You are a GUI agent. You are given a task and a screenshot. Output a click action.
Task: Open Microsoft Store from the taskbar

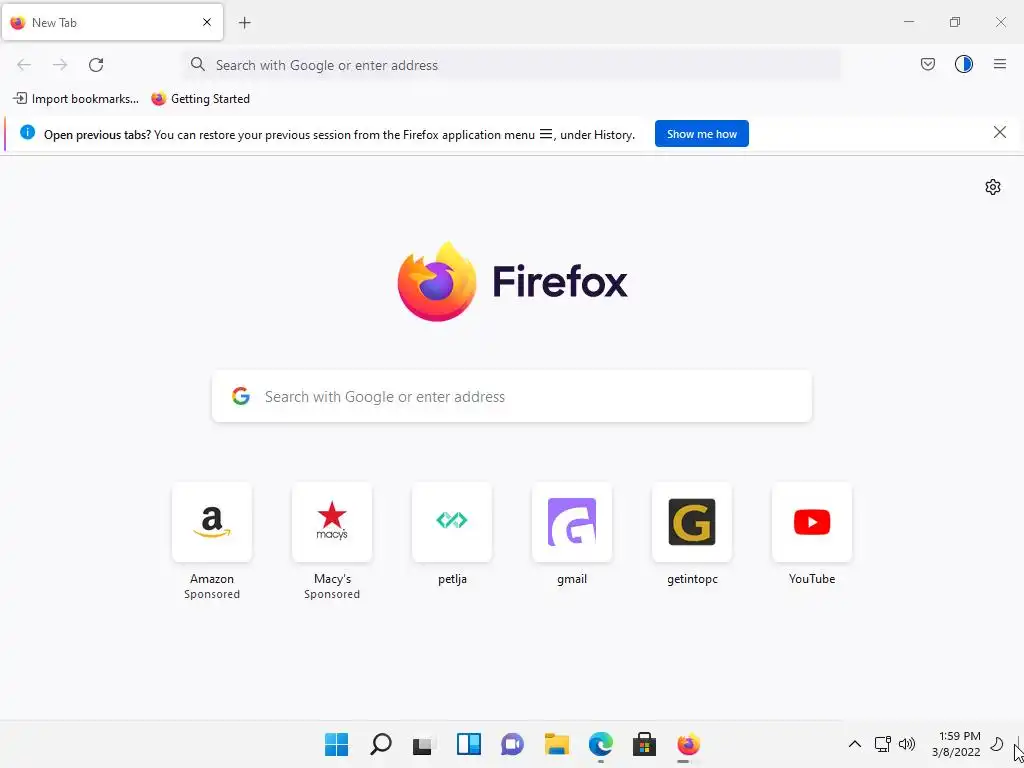click(645, 744)
